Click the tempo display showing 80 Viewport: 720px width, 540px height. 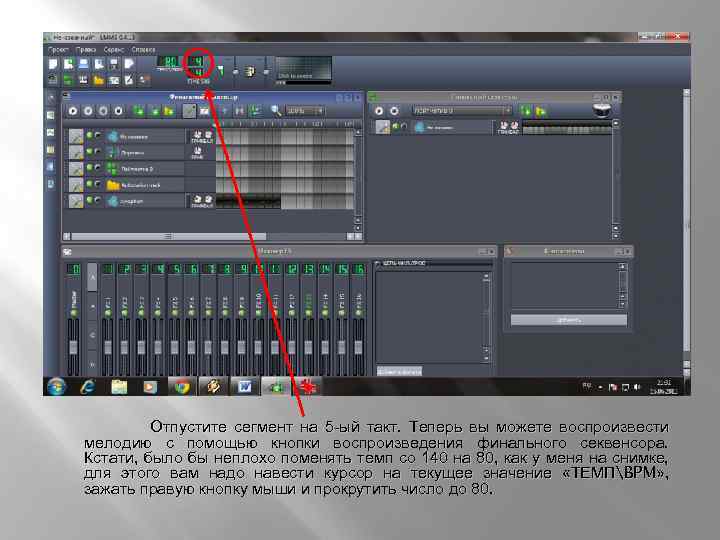click(169, 62)
